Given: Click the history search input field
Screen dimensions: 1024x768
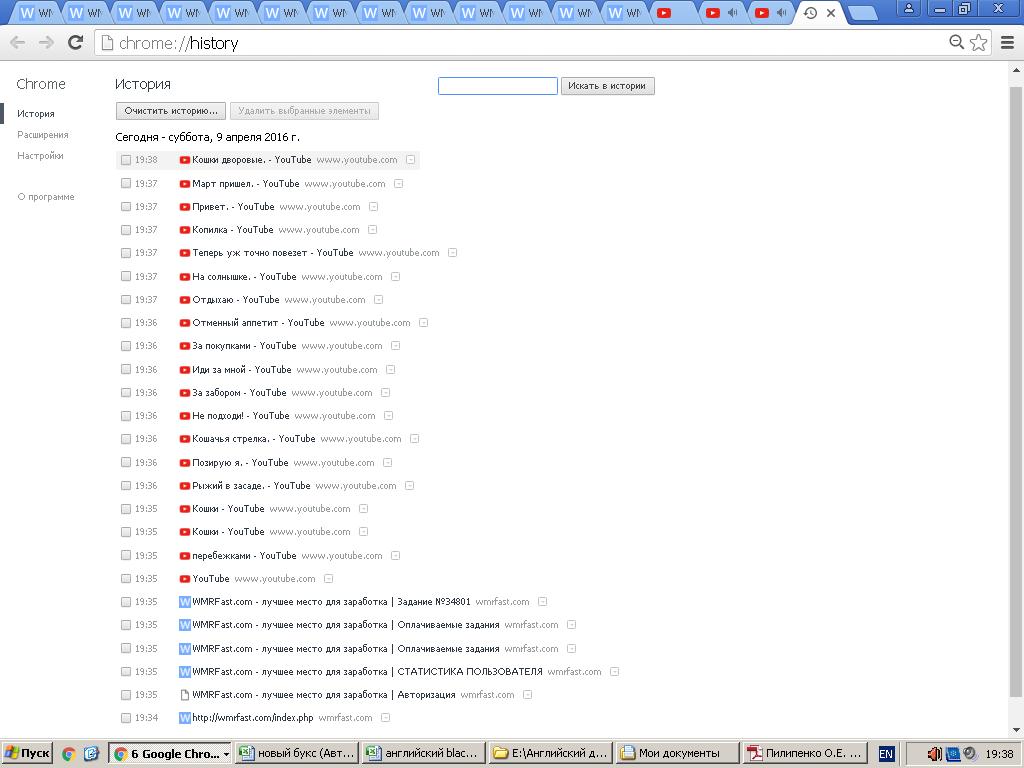Looking at the screenshot, I should tap(498, 86).
